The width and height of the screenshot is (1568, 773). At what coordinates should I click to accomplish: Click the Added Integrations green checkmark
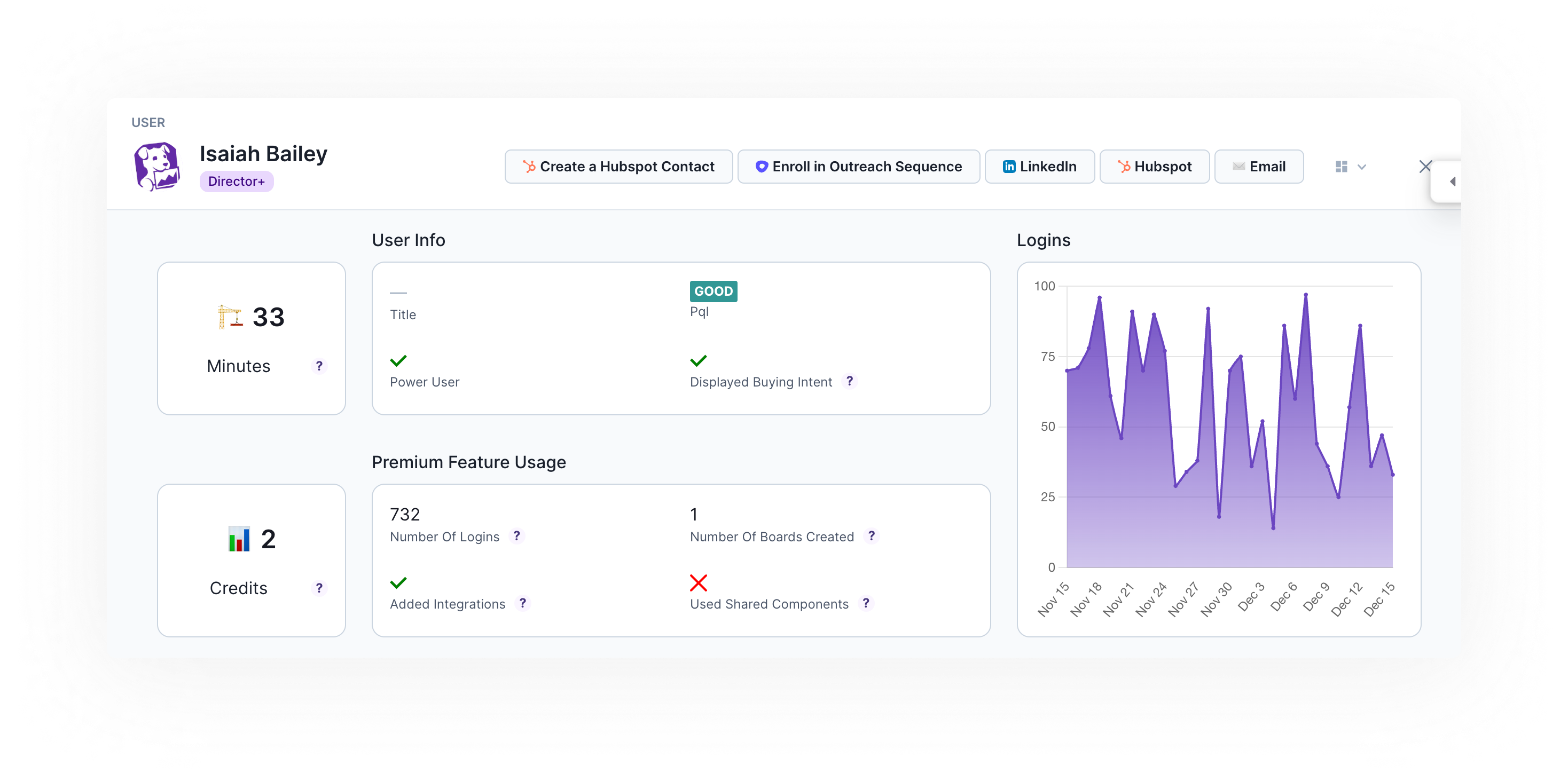click(398, 583)
